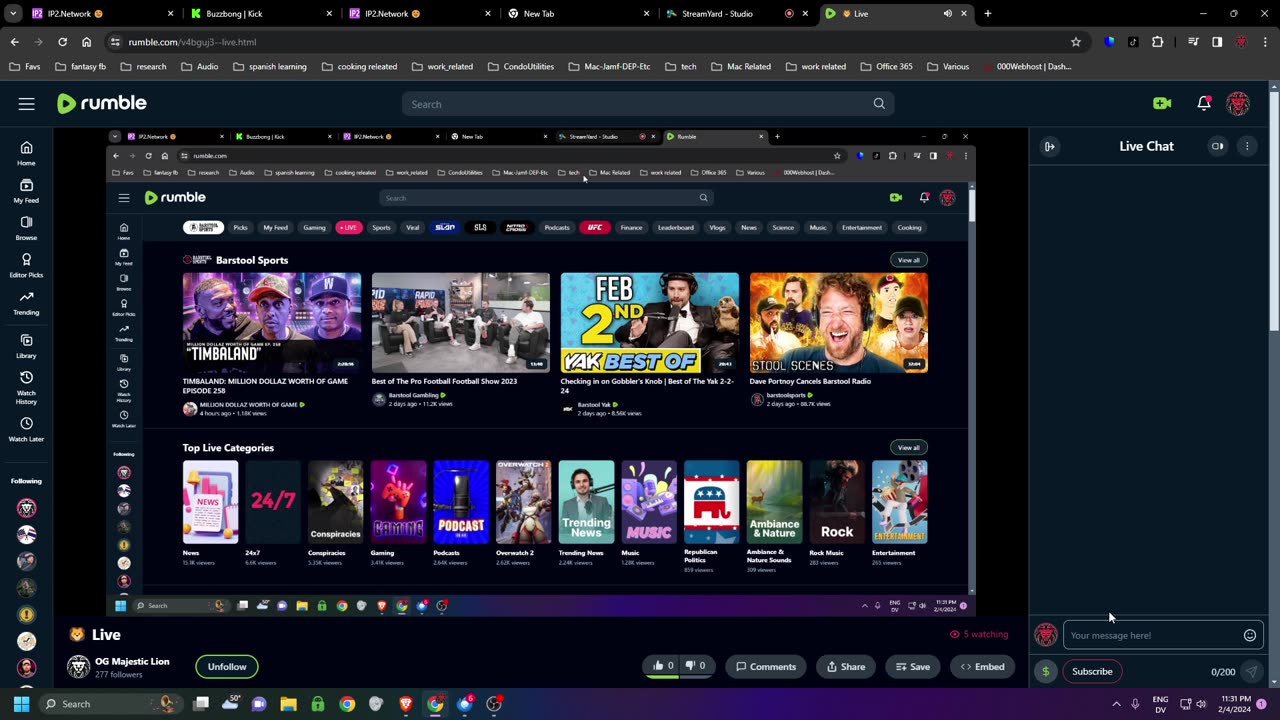The image size is (1280, 720).
Task: Open Watch History in the sidebar
Action: (26, 387)
